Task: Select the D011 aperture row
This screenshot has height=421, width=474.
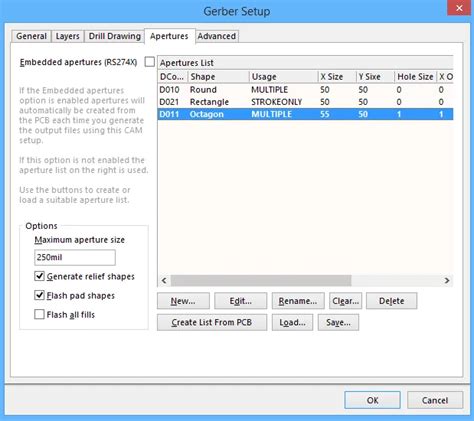Action: (x=305, y=114)
